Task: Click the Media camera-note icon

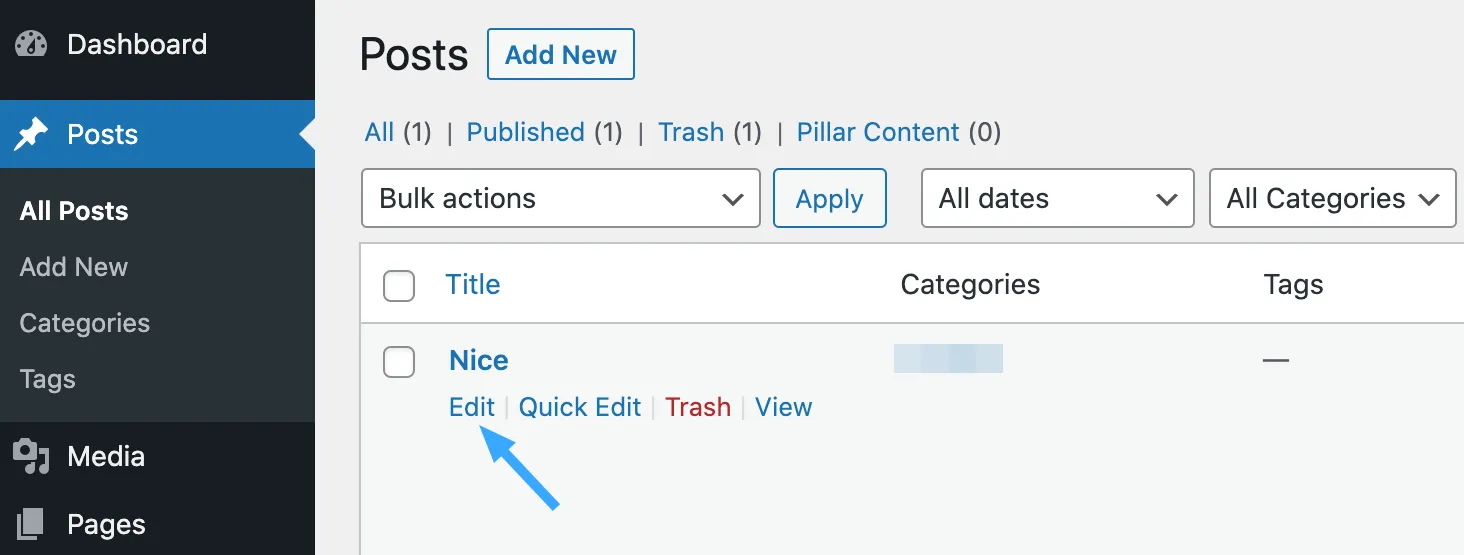Action: point(31,457)
